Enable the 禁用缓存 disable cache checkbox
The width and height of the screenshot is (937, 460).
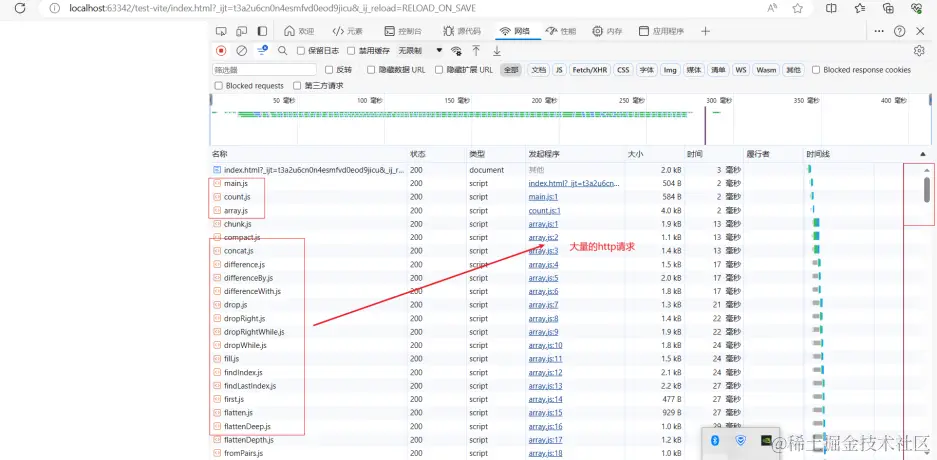pyautogui.click(x=351, y=51)
